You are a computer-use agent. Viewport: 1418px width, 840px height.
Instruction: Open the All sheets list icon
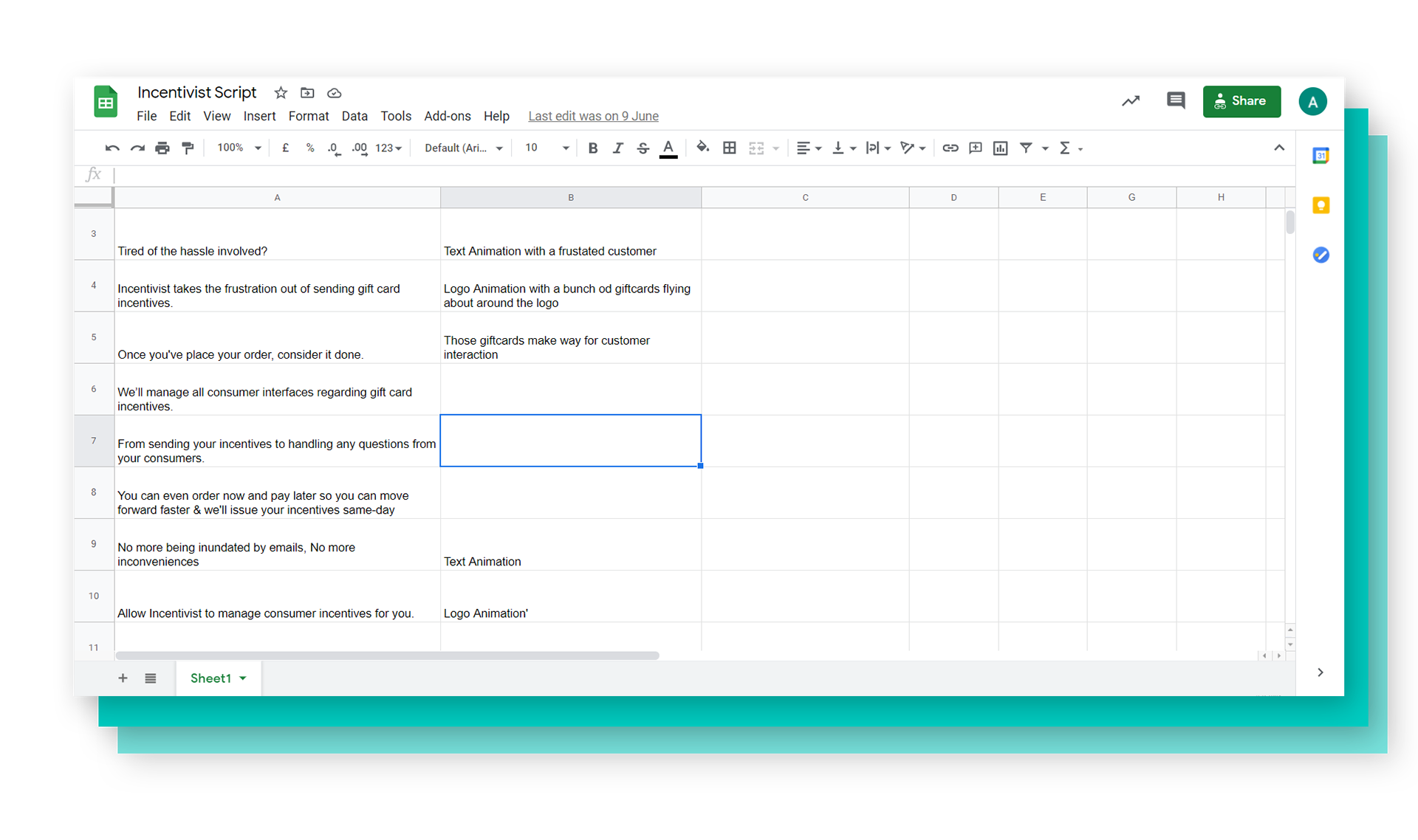click(x=151, y=678)
